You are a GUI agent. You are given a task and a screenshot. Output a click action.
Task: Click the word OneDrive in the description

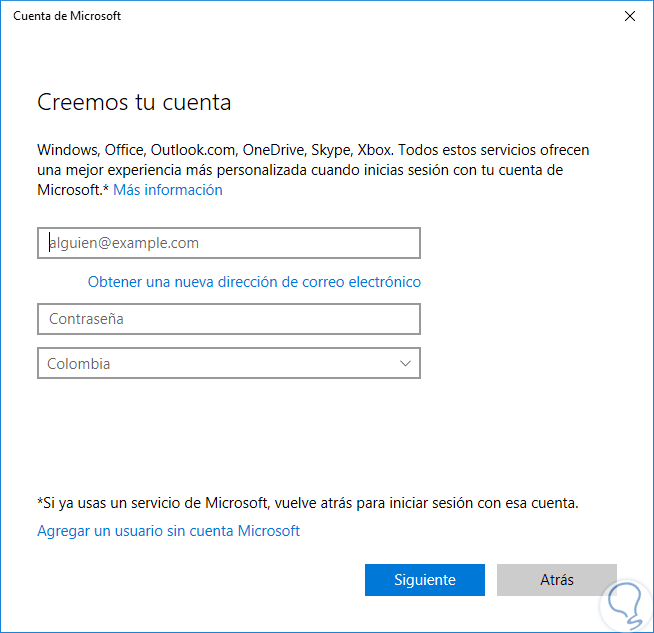point(272,150)
